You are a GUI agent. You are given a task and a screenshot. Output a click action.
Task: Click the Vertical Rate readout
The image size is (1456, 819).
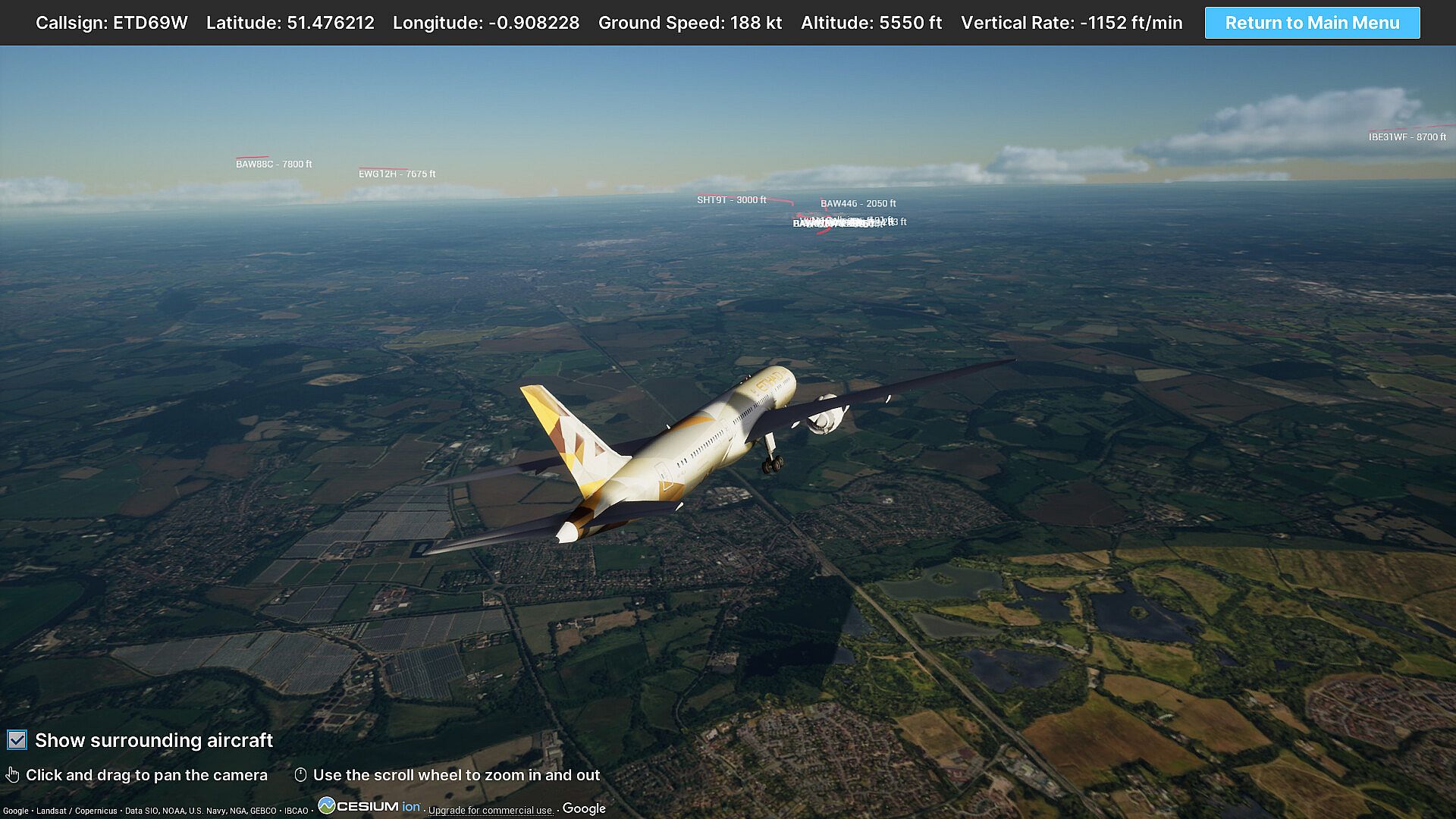coord(1072,23)
